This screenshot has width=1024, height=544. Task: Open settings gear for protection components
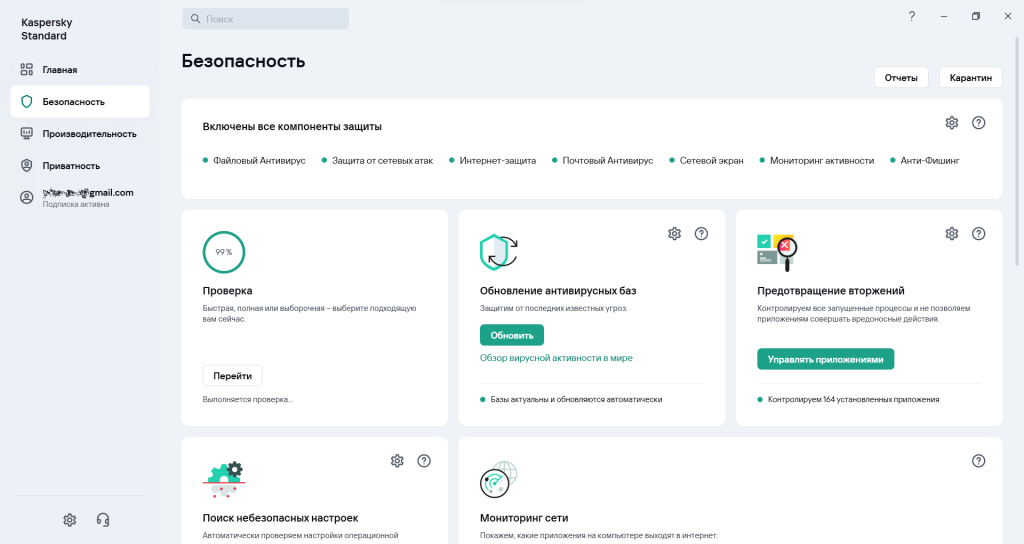pos(951,123)
